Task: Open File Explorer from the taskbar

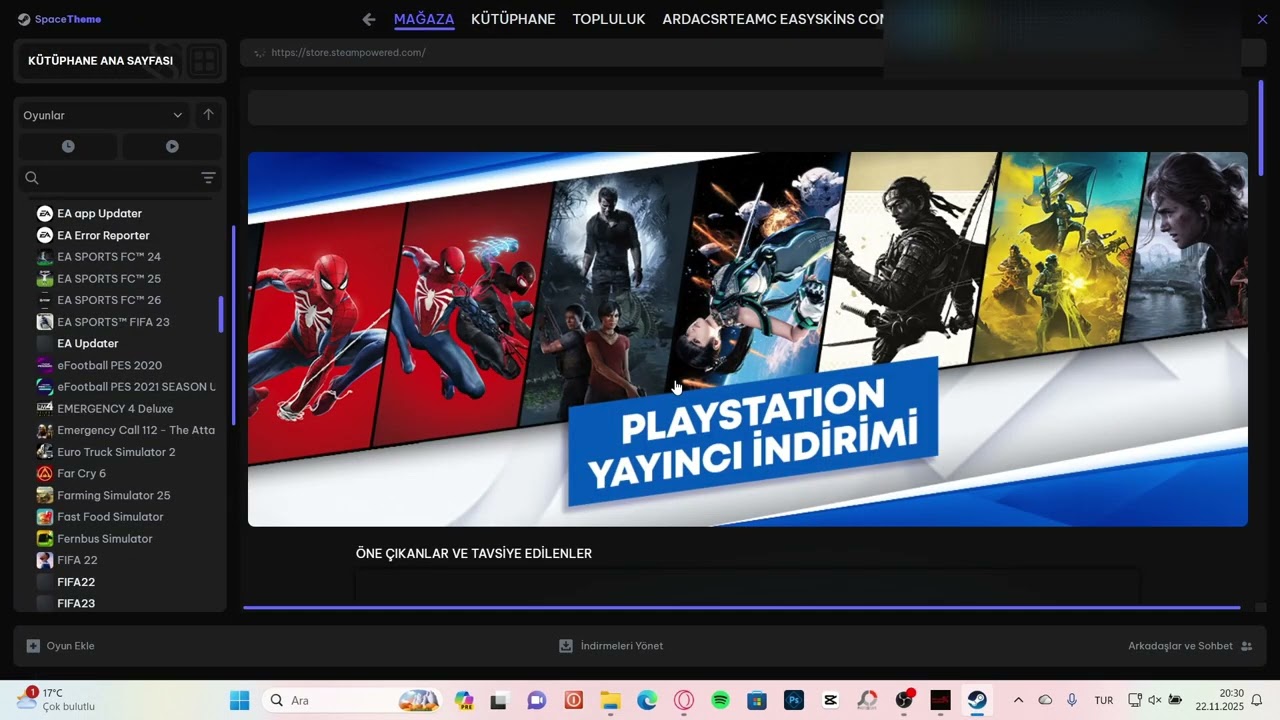Action: pyautogui.click(x=610, y=700)
